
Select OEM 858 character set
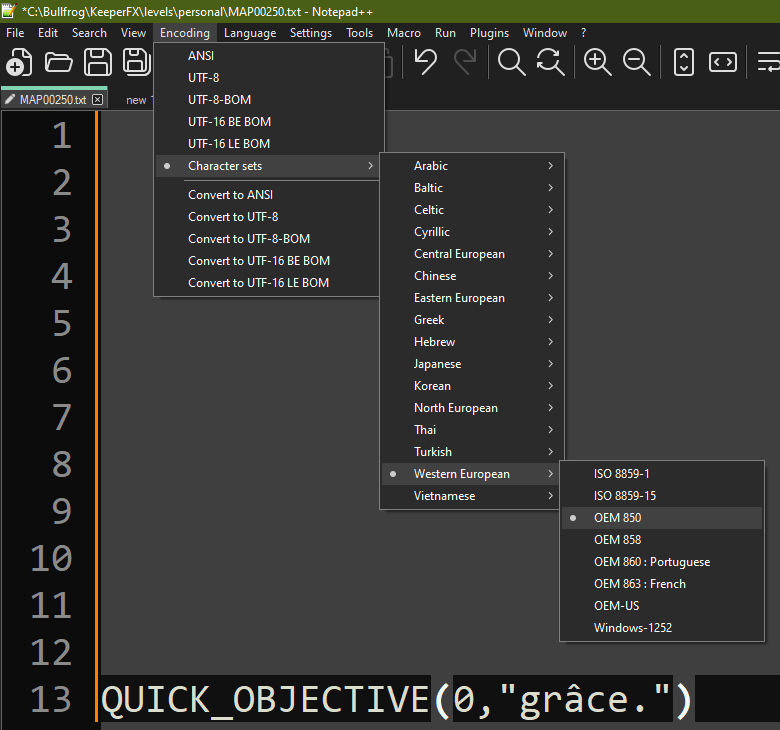pyautogui.click(x=617, y=540)
